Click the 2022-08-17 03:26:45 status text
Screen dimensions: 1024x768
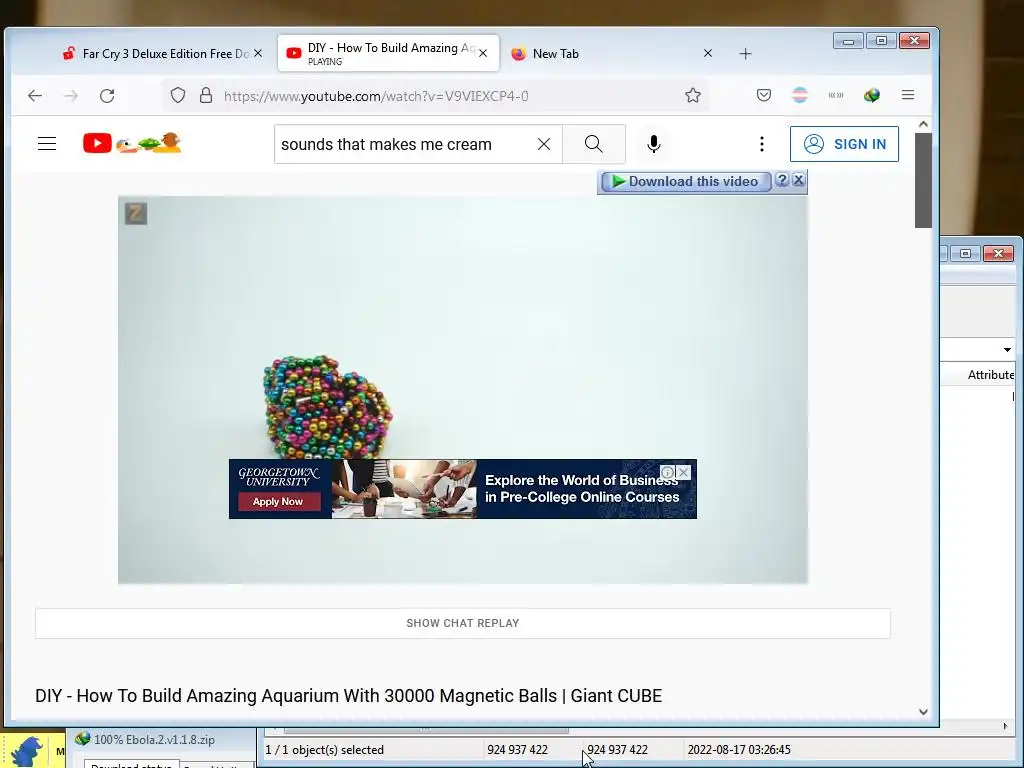739,750
